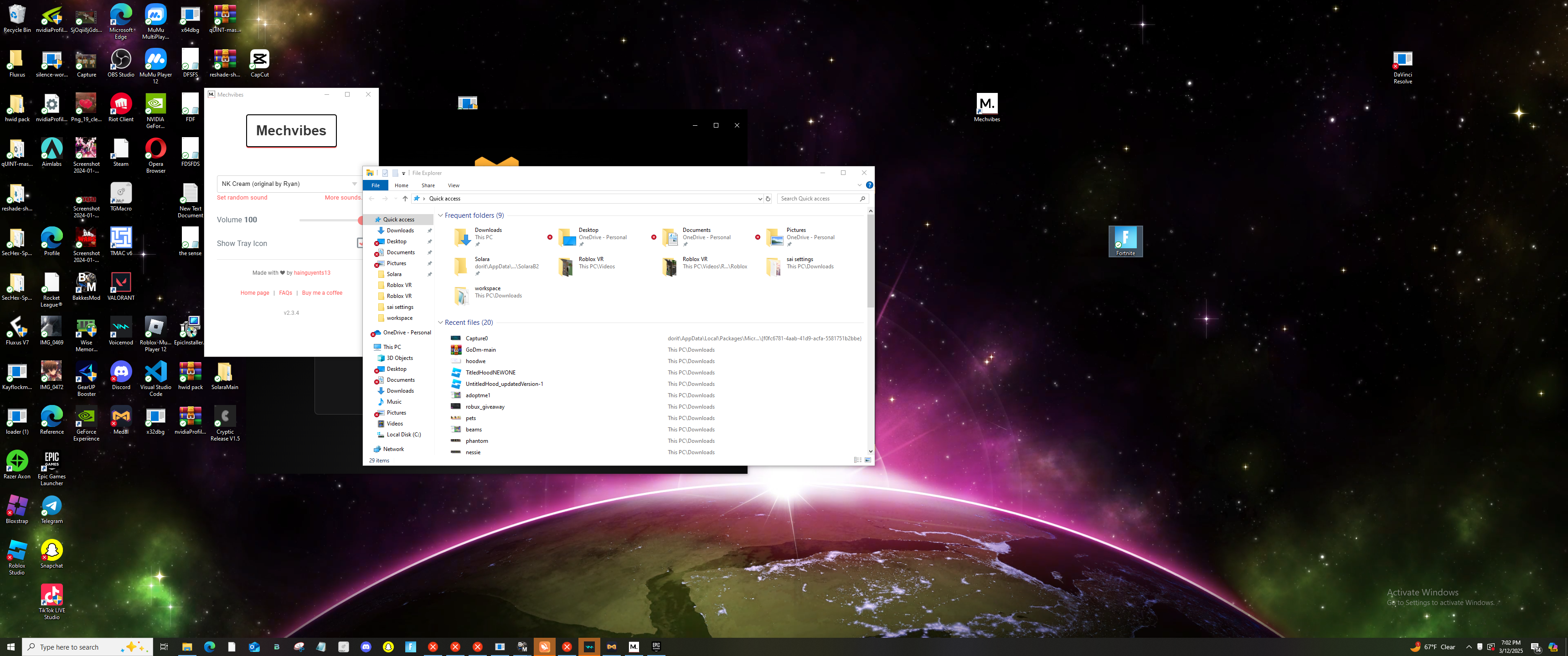Viewport: 1568px width, 656px height.
Task: Open the Buy me a coffee link
Action: tap(321, 293)
